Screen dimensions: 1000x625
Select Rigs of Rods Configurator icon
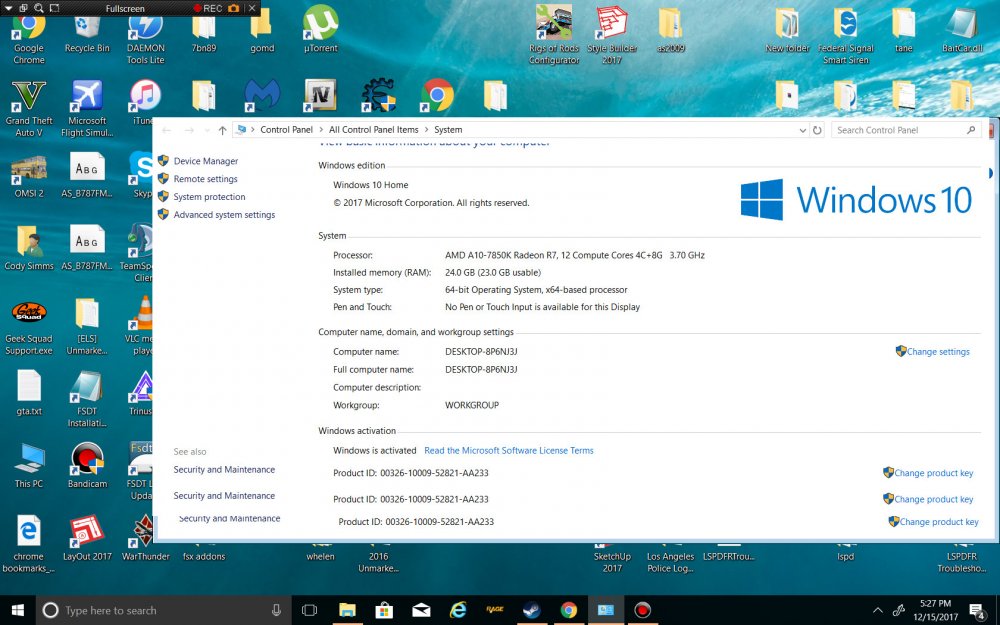[x=554, y=34]
